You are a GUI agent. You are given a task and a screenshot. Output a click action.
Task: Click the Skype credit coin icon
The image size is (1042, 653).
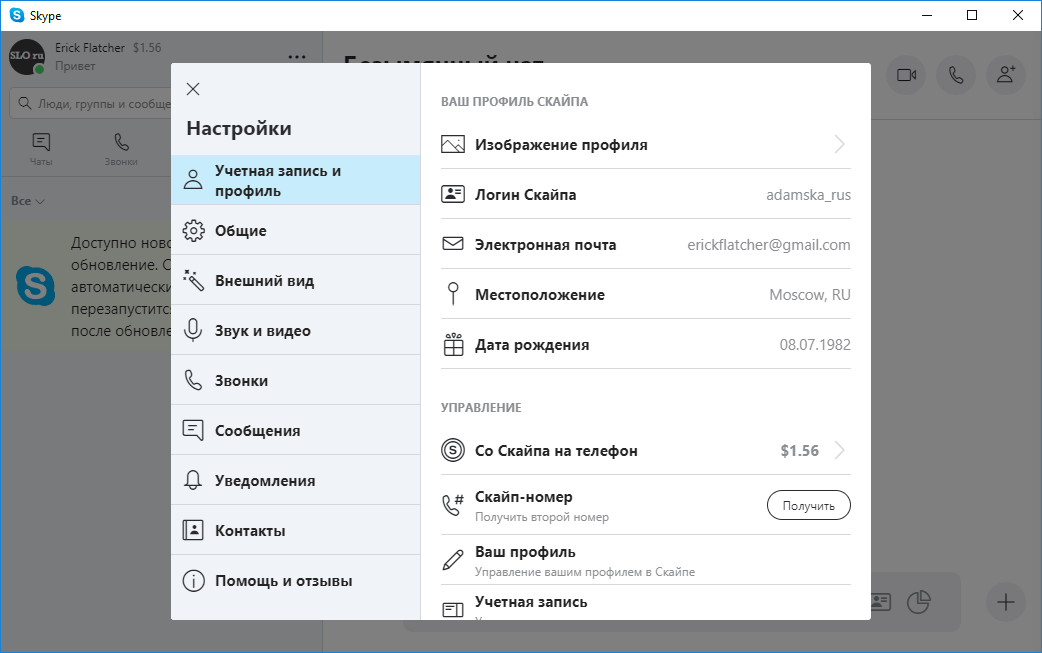point(453,450)
